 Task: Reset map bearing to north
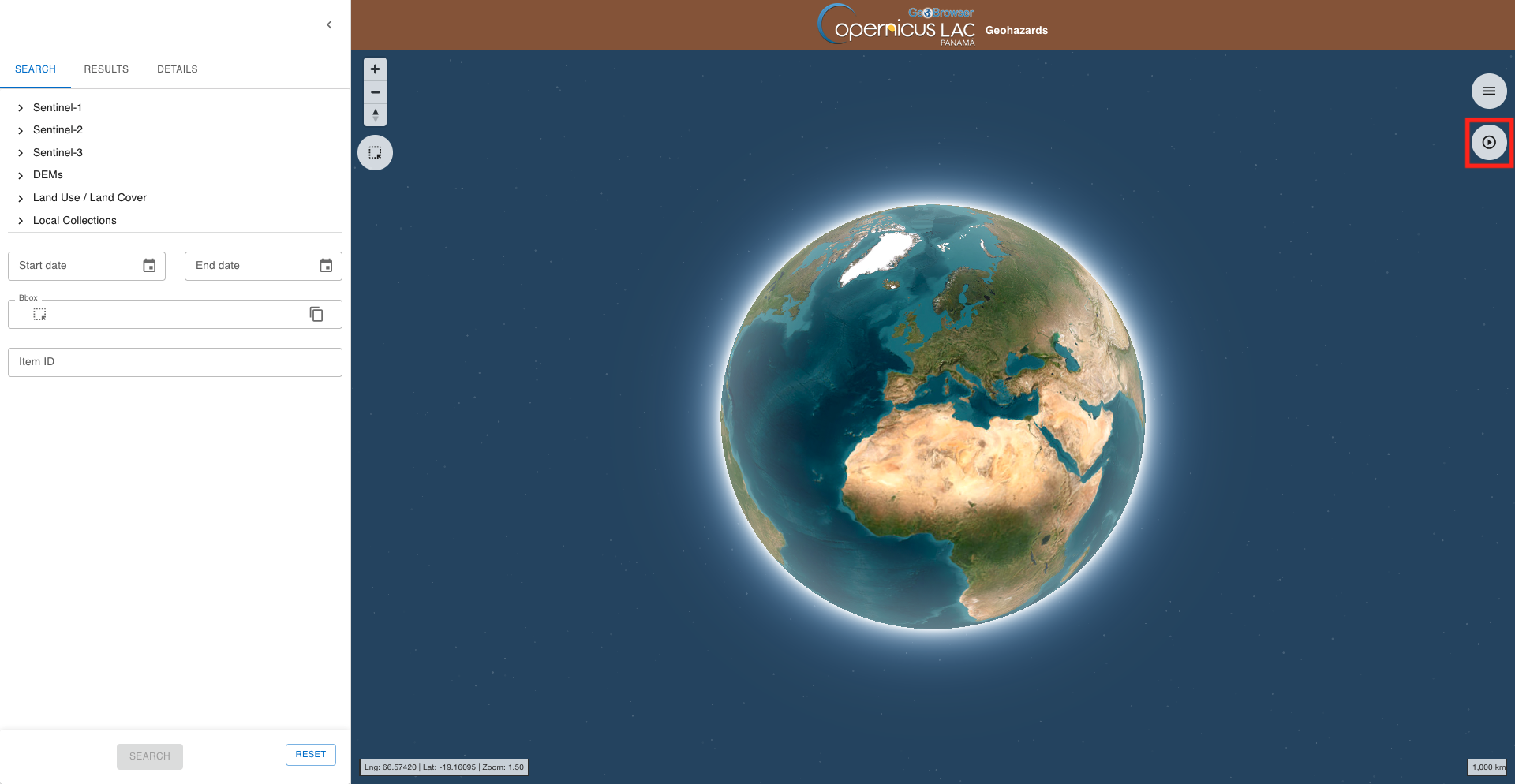[376, 115]
